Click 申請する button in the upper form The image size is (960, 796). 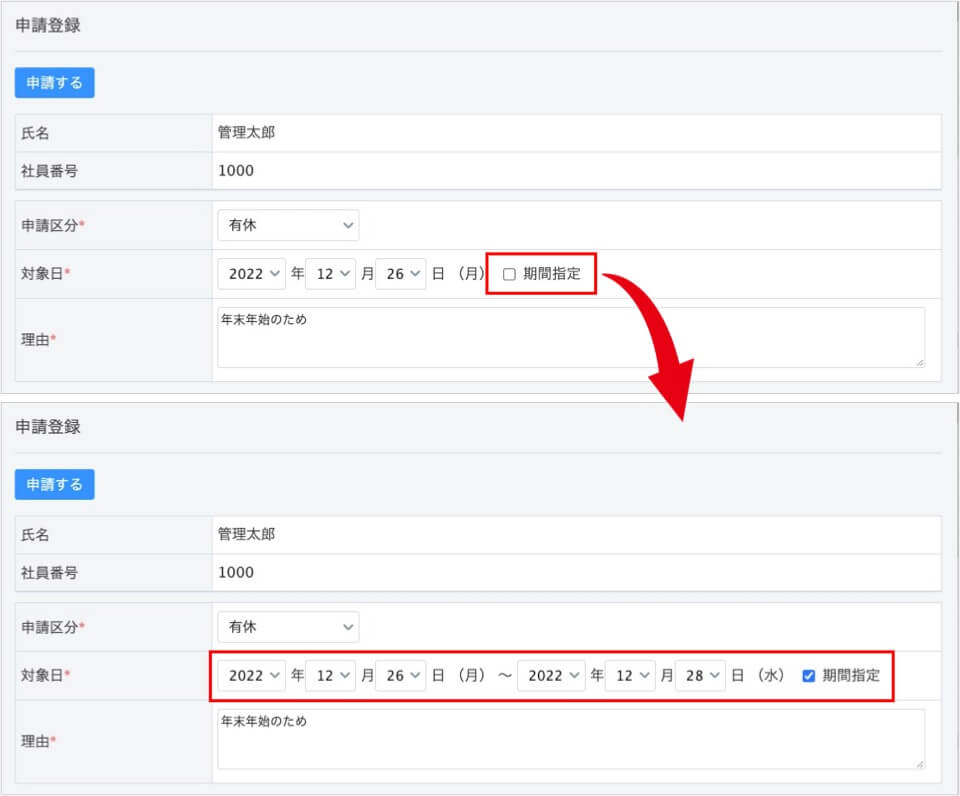(x=54, y=83)
